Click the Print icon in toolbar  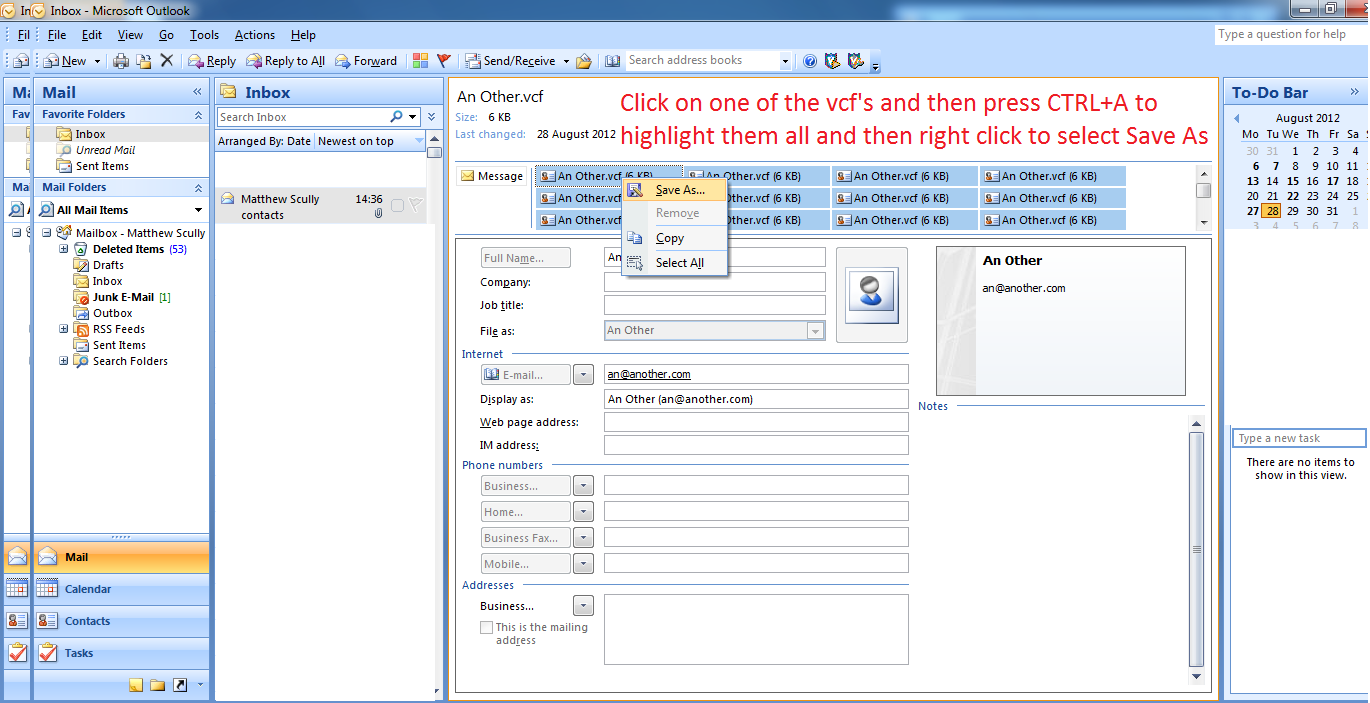(x=121, y=61)
